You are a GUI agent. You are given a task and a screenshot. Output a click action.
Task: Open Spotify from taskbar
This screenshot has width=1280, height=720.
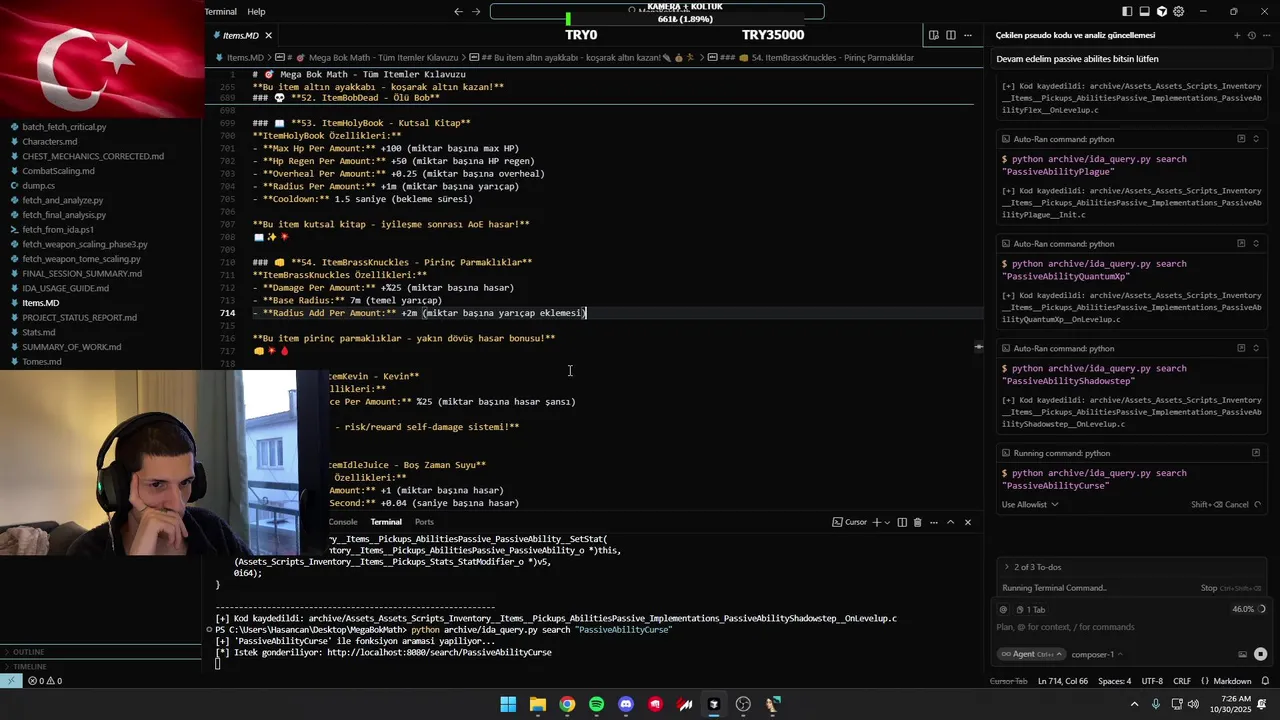596,704
